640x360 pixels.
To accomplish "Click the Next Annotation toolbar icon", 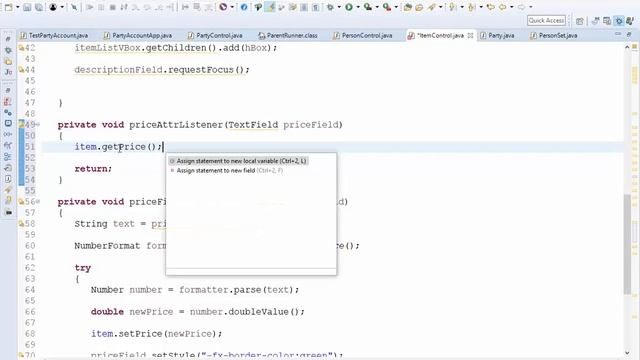I will coord(452,7).
